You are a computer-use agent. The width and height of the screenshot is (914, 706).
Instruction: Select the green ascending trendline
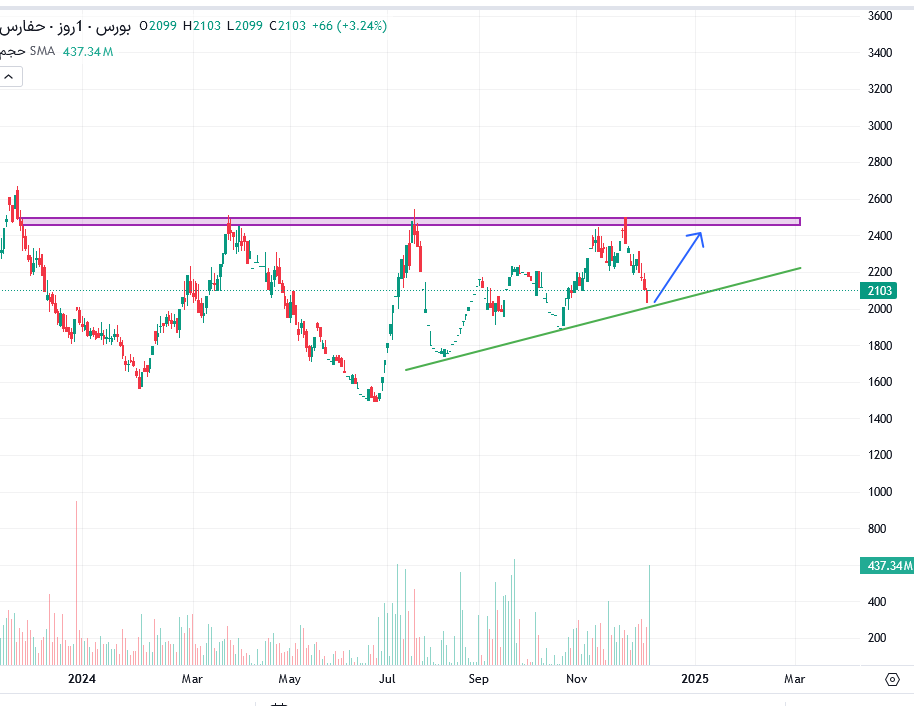click(603, 318)
